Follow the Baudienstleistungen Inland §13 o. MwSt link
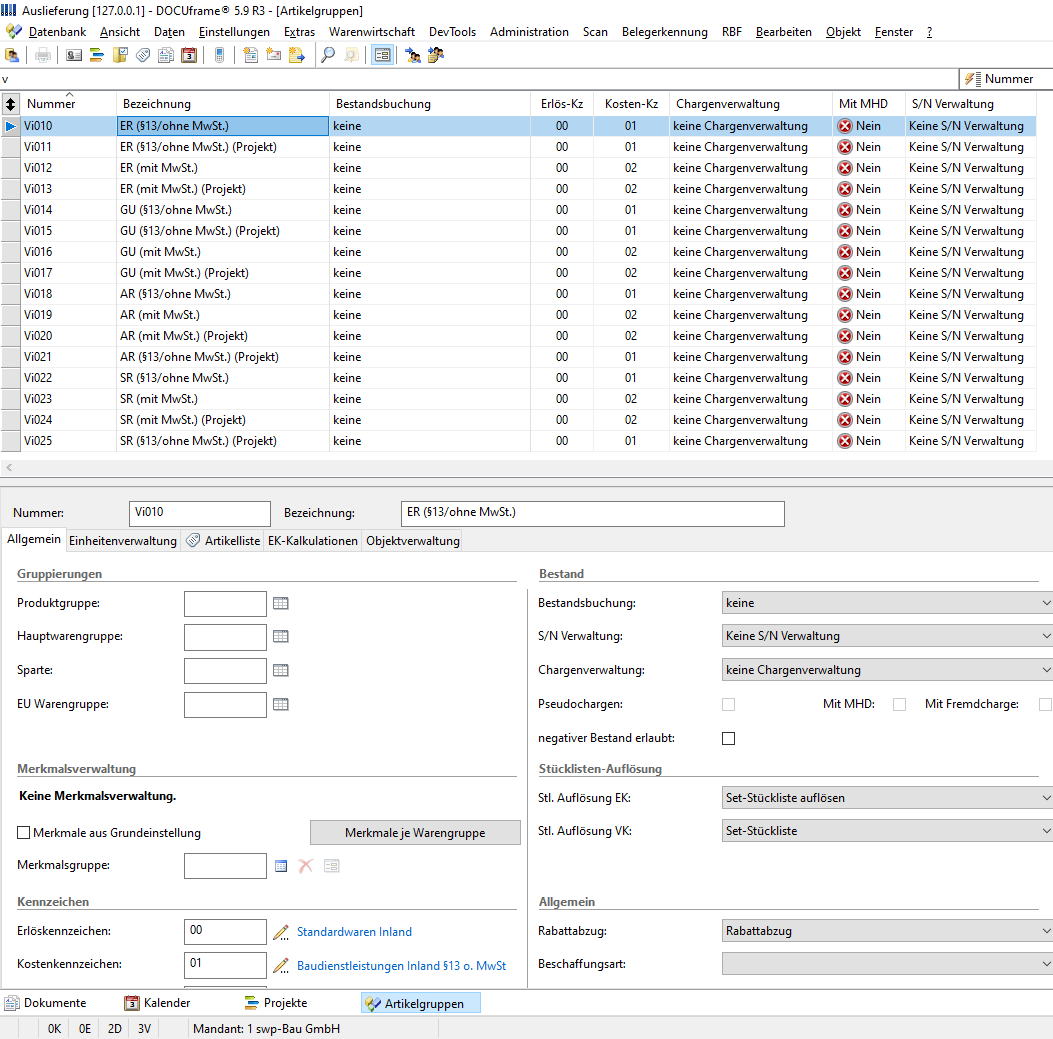The width and height of the screenshot is (1053, 1039). 402,965
